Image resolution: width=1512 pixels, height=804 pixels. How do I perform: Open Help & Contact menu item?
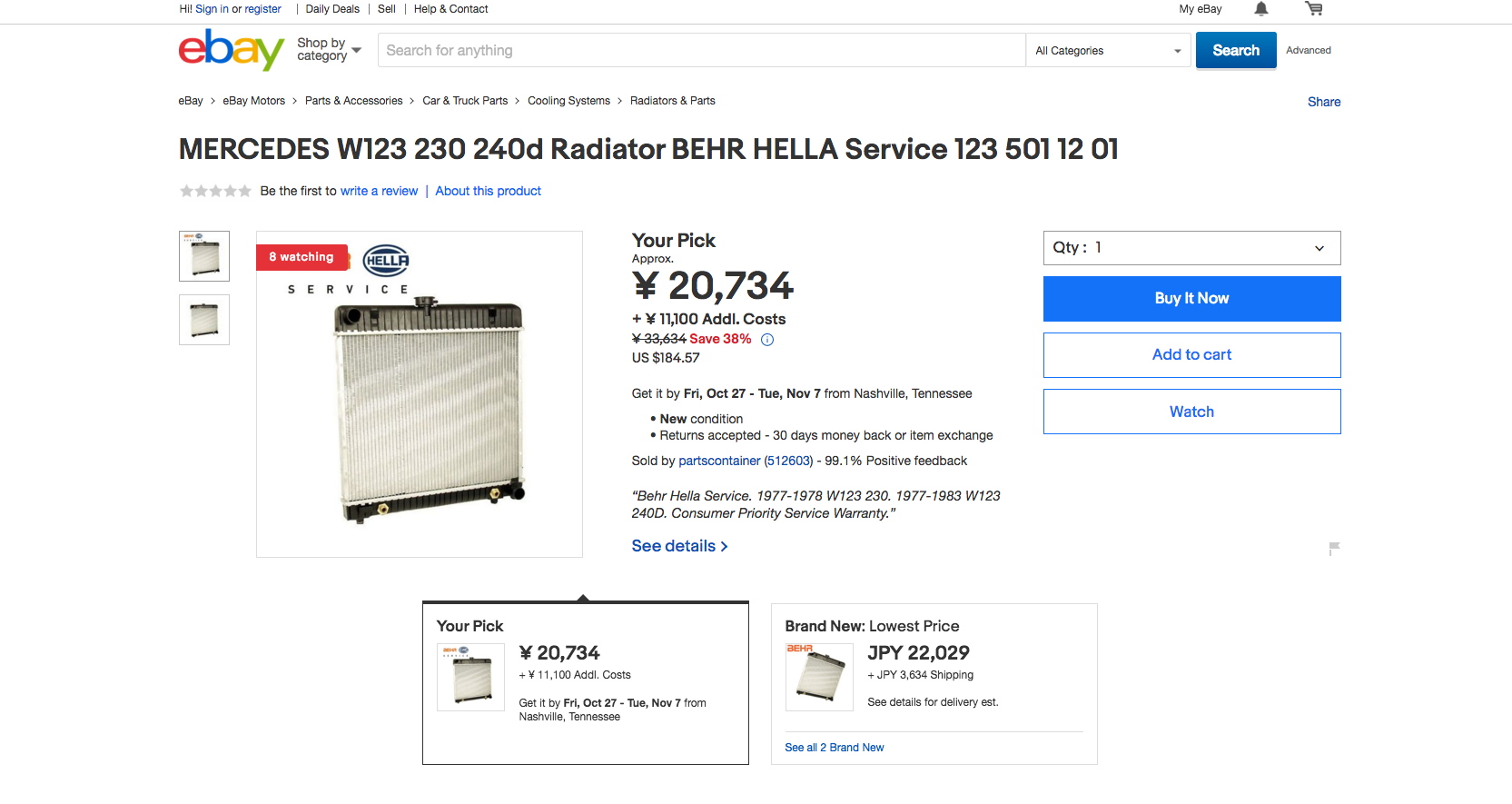(x=450, y=9)
